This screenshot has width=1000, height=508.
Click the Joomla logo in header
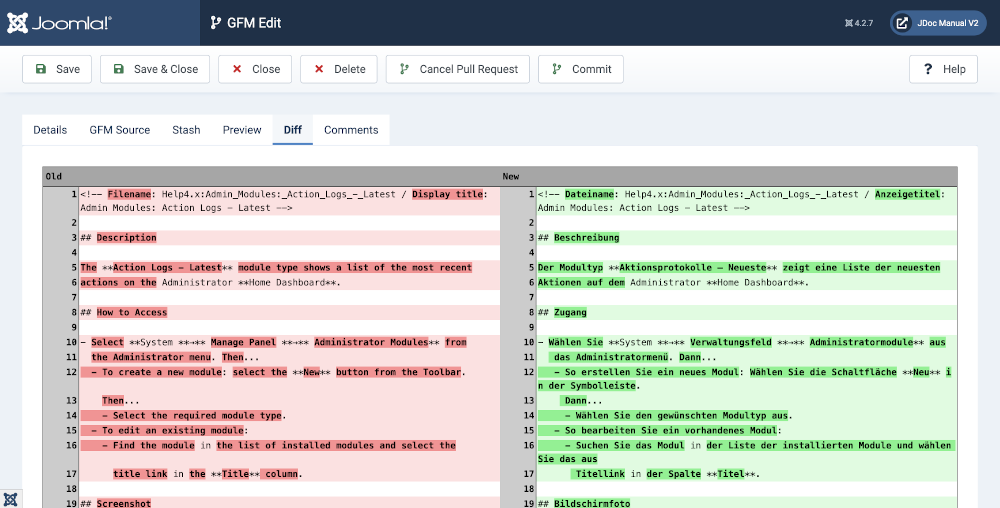59,23
